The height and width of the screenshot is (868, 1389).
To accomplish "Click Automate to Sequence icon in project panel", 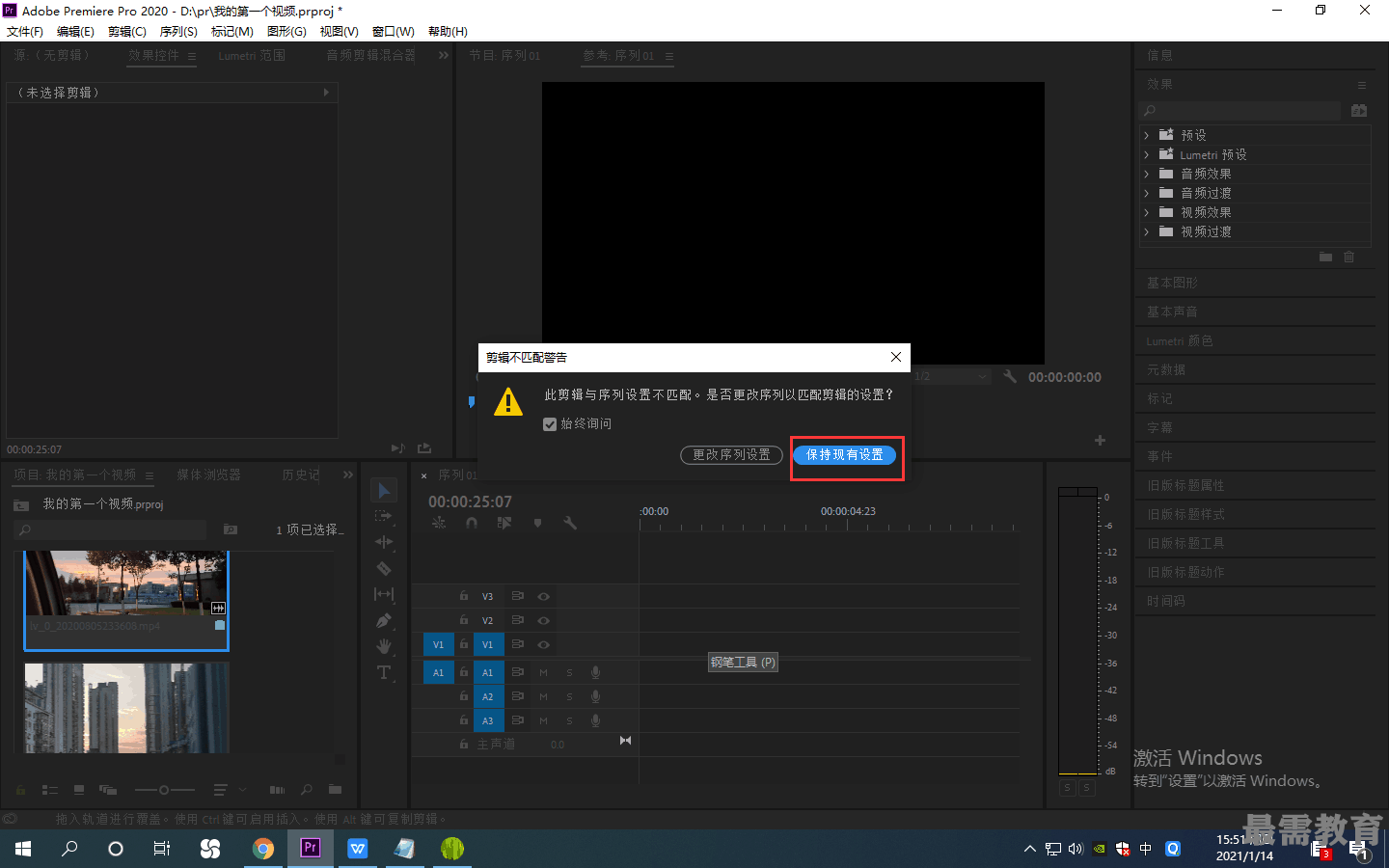I will pos(277,790).
